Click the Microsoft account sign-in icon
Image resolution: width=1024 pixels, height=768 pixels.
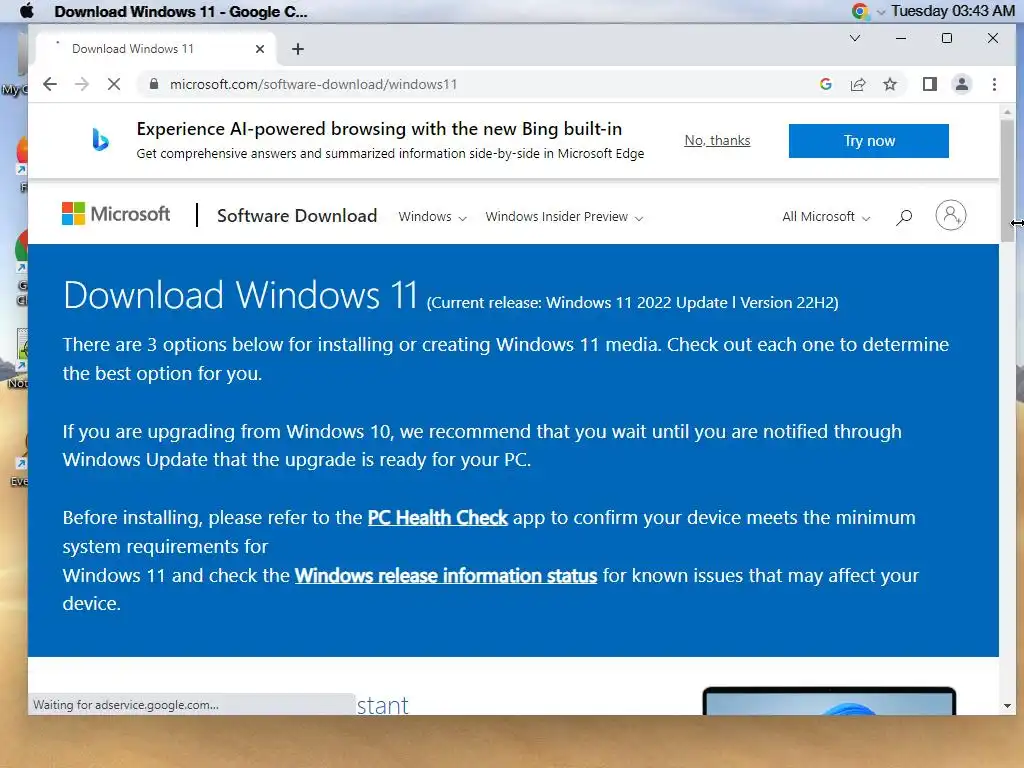pos(951,215)
